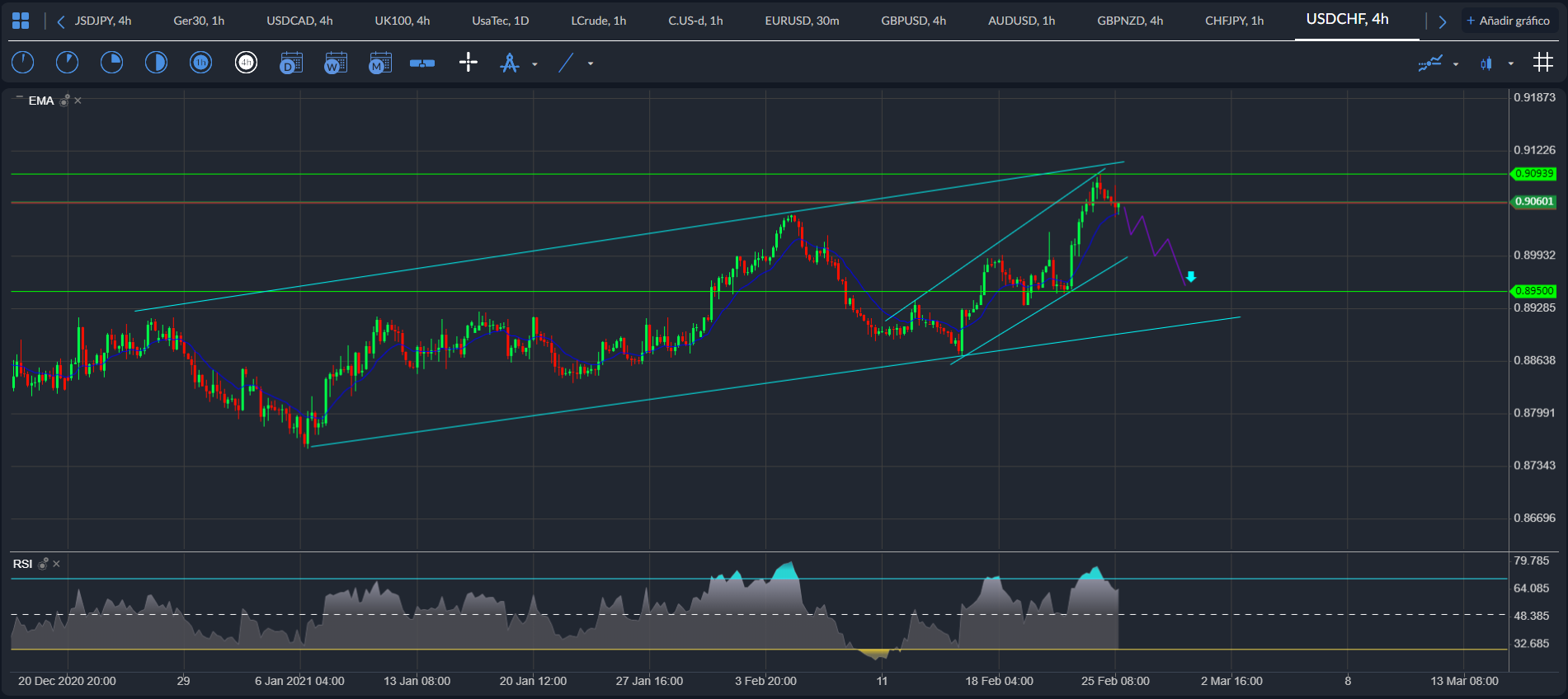Switch to the LCrude, 1h tab

click(x=599, y=21)
